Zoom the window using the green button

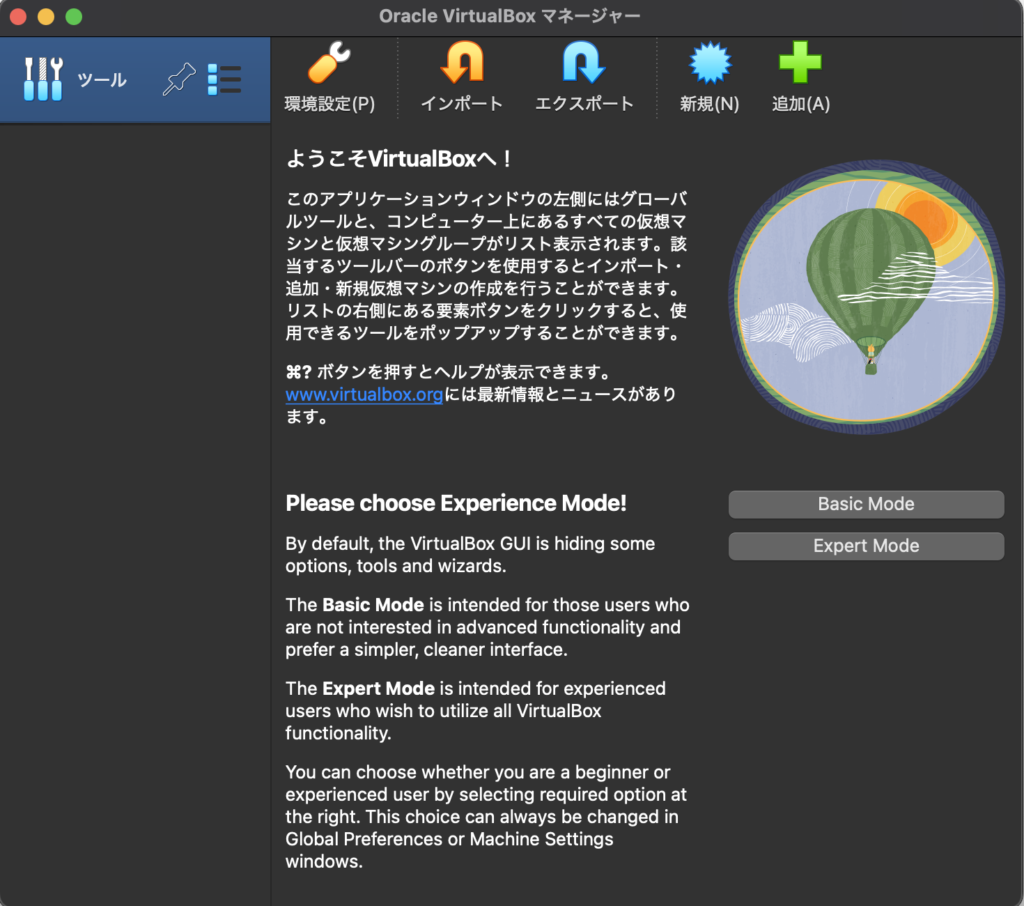point(74,17)
